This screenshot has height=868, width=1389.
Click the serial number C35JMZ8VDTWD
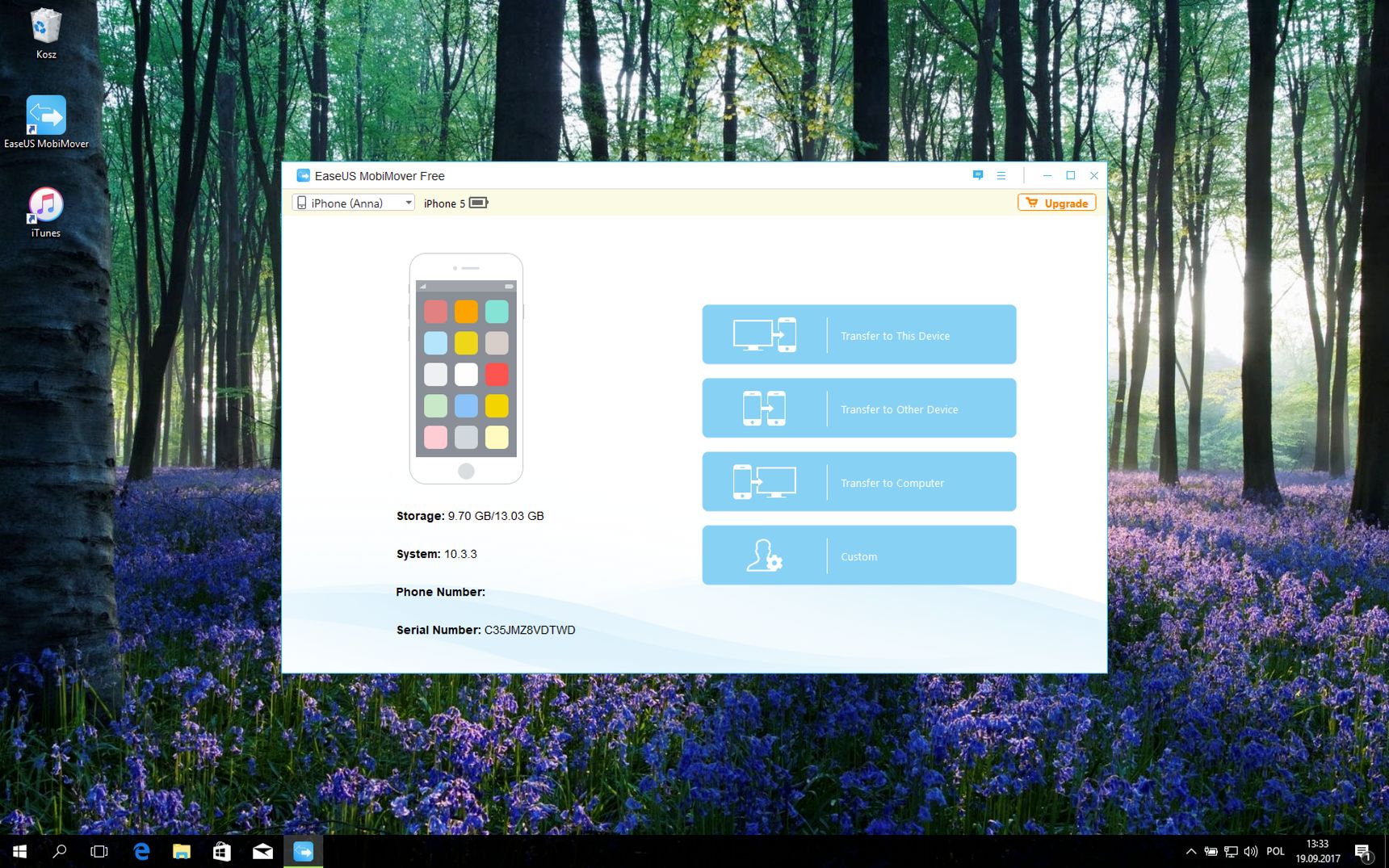[x=530, y=630]
